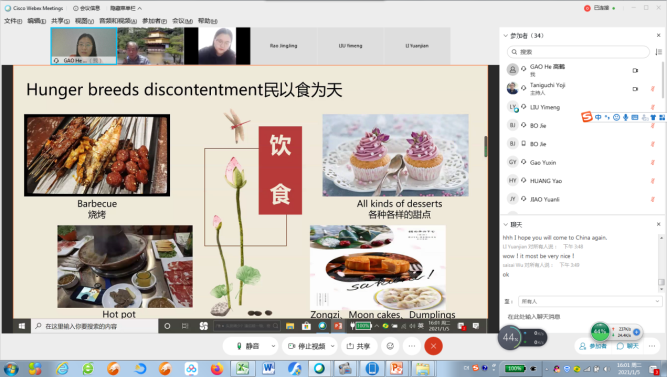Select Taniguchi Yoji's video thumbnail

point(151,46)
